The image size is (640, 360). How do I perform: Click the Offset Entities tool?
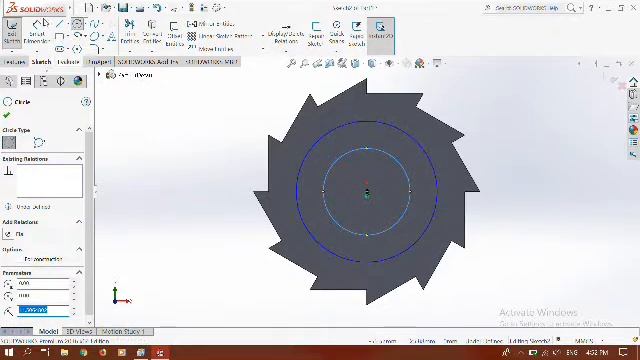(x=175, y=34)
